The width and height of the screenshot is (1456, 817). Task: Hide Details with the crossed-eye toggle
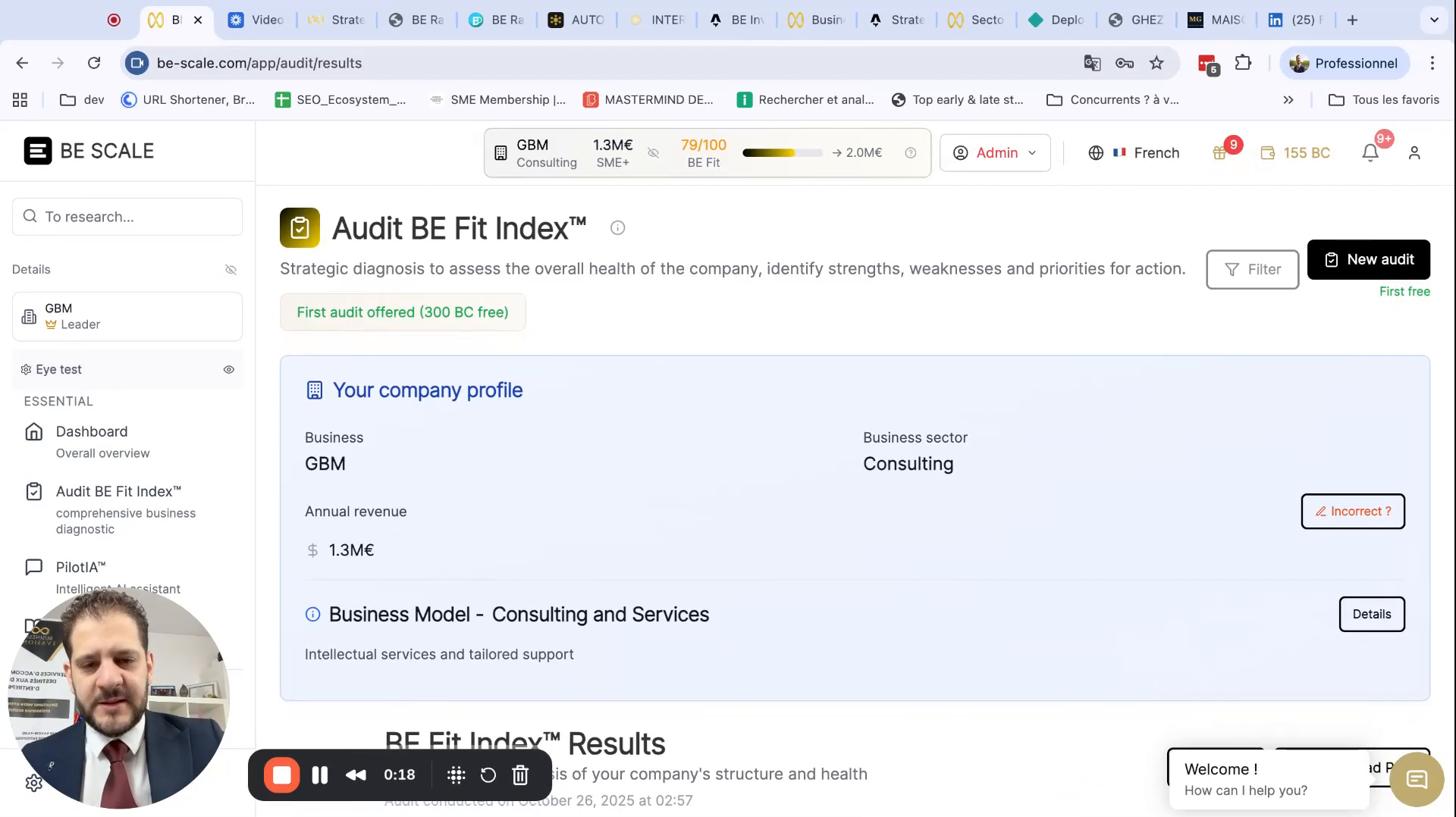[x=231, y=270]
